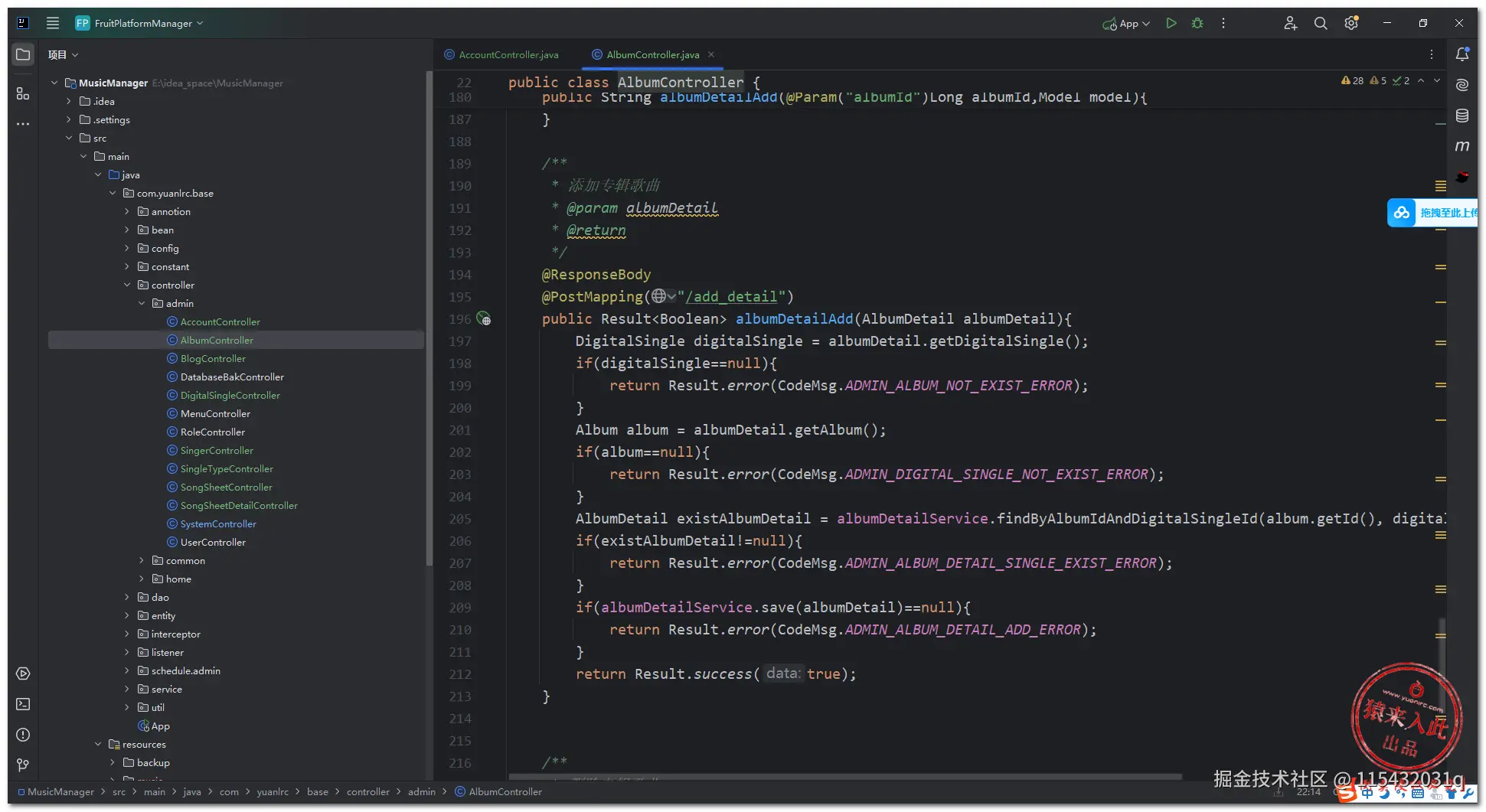
Task: Go to next highlighted problem arrow
Action: 1437,80
